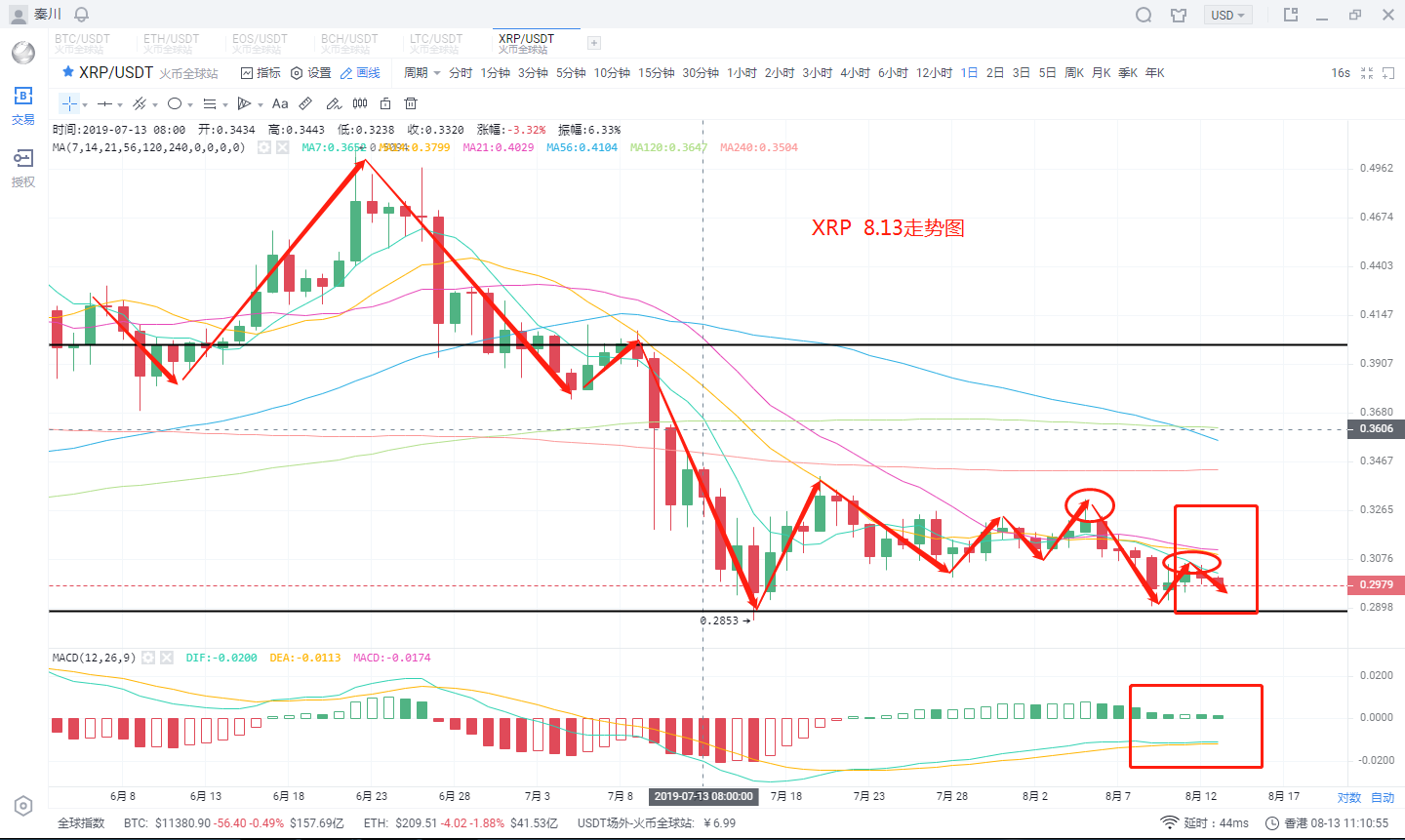The width and height of the screenshot is (1405, 840).
Task: Select the 分时 time-share interval
Action: point(461,73)
